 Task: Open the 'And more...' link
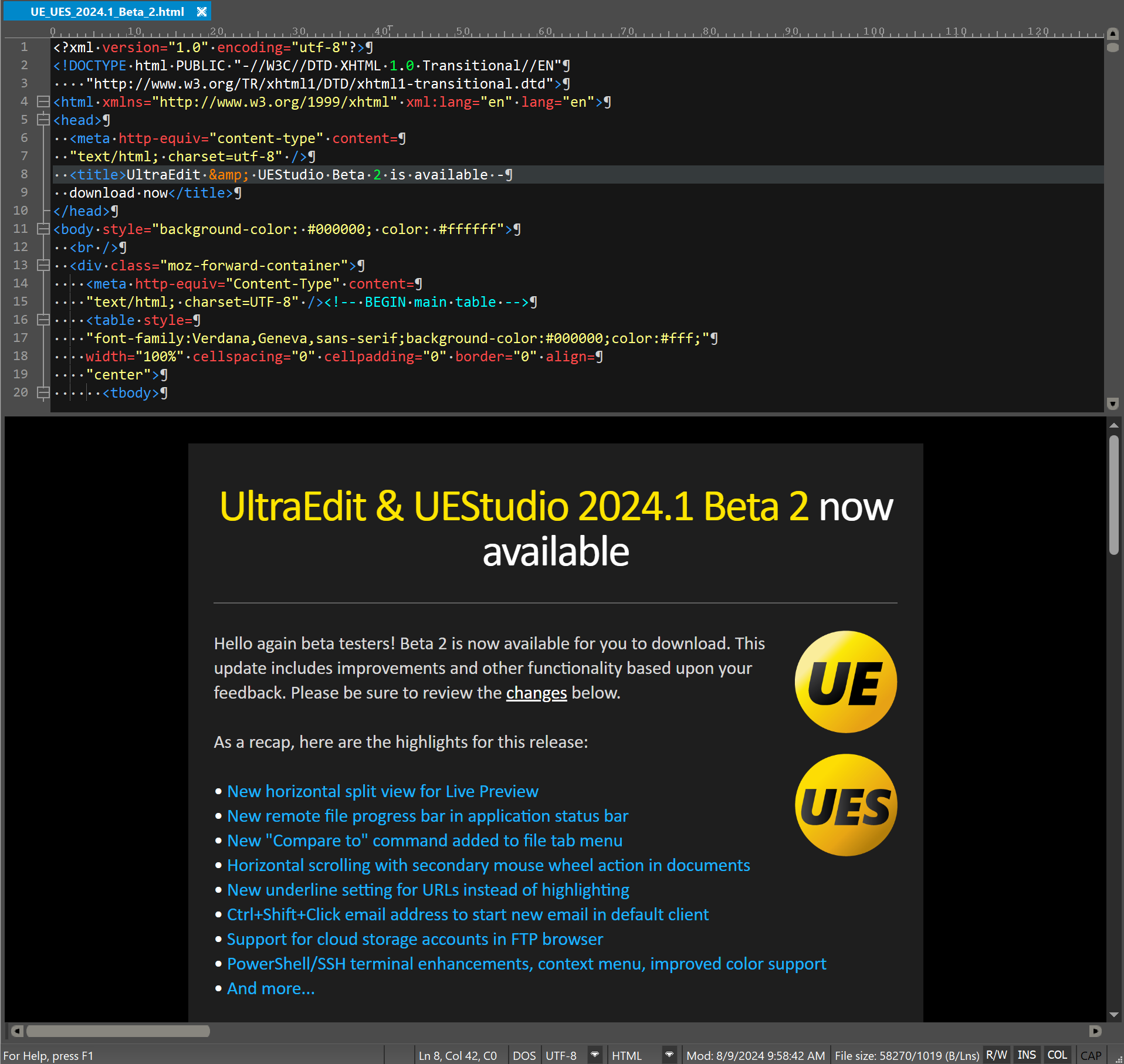click(271, 988)
